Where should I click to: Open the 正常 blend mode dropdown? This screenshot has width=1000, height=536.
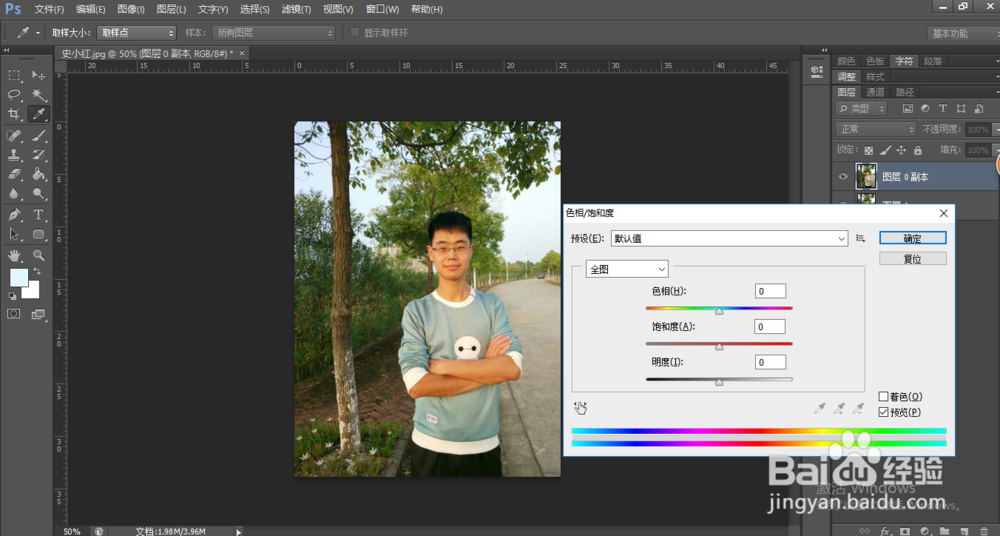point(877,129)
